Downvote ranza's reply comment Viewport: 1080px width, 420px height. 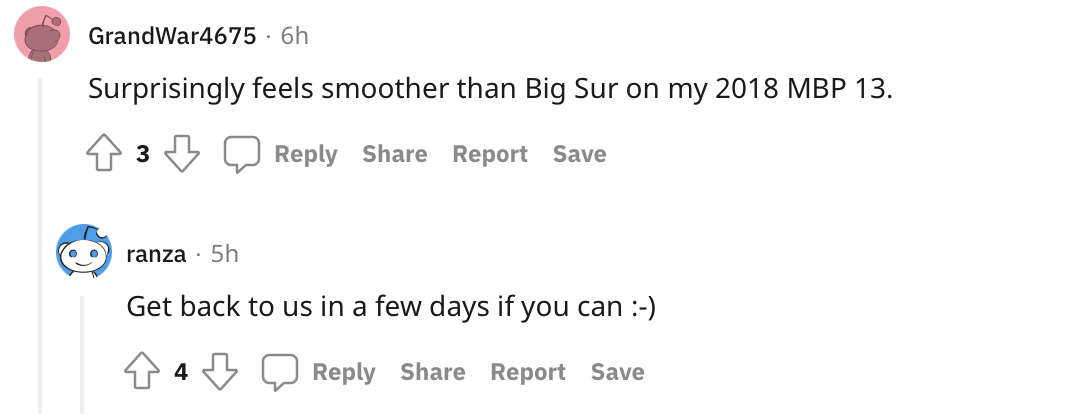click(220, 372)
